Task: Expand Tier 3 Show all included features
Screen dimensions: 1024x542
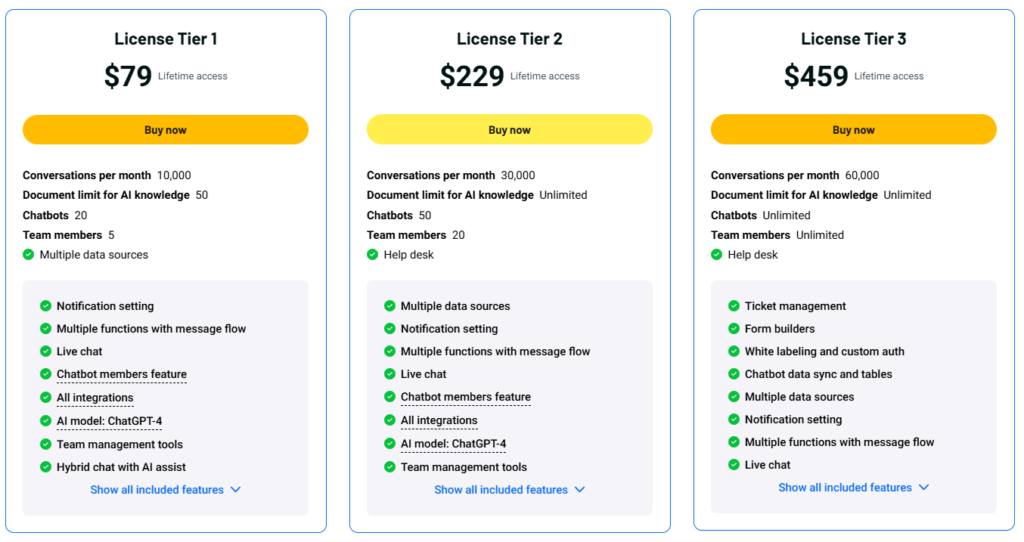Action: pos(854,488)
